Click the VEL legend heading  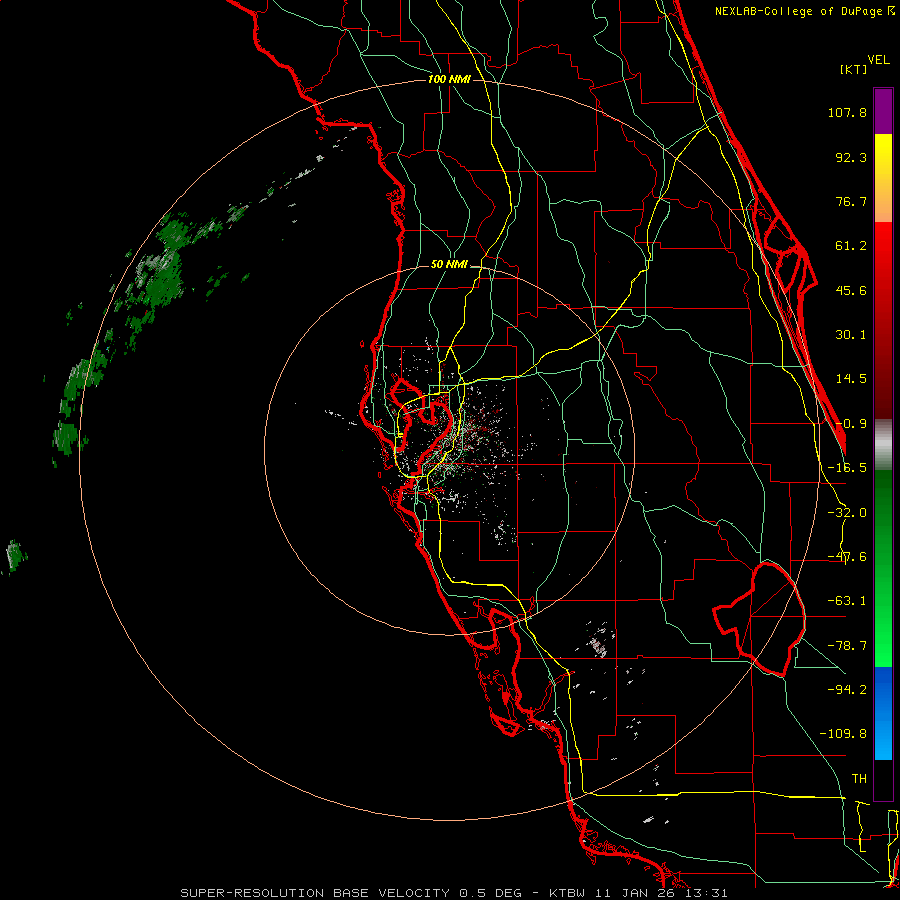point(878,60)
